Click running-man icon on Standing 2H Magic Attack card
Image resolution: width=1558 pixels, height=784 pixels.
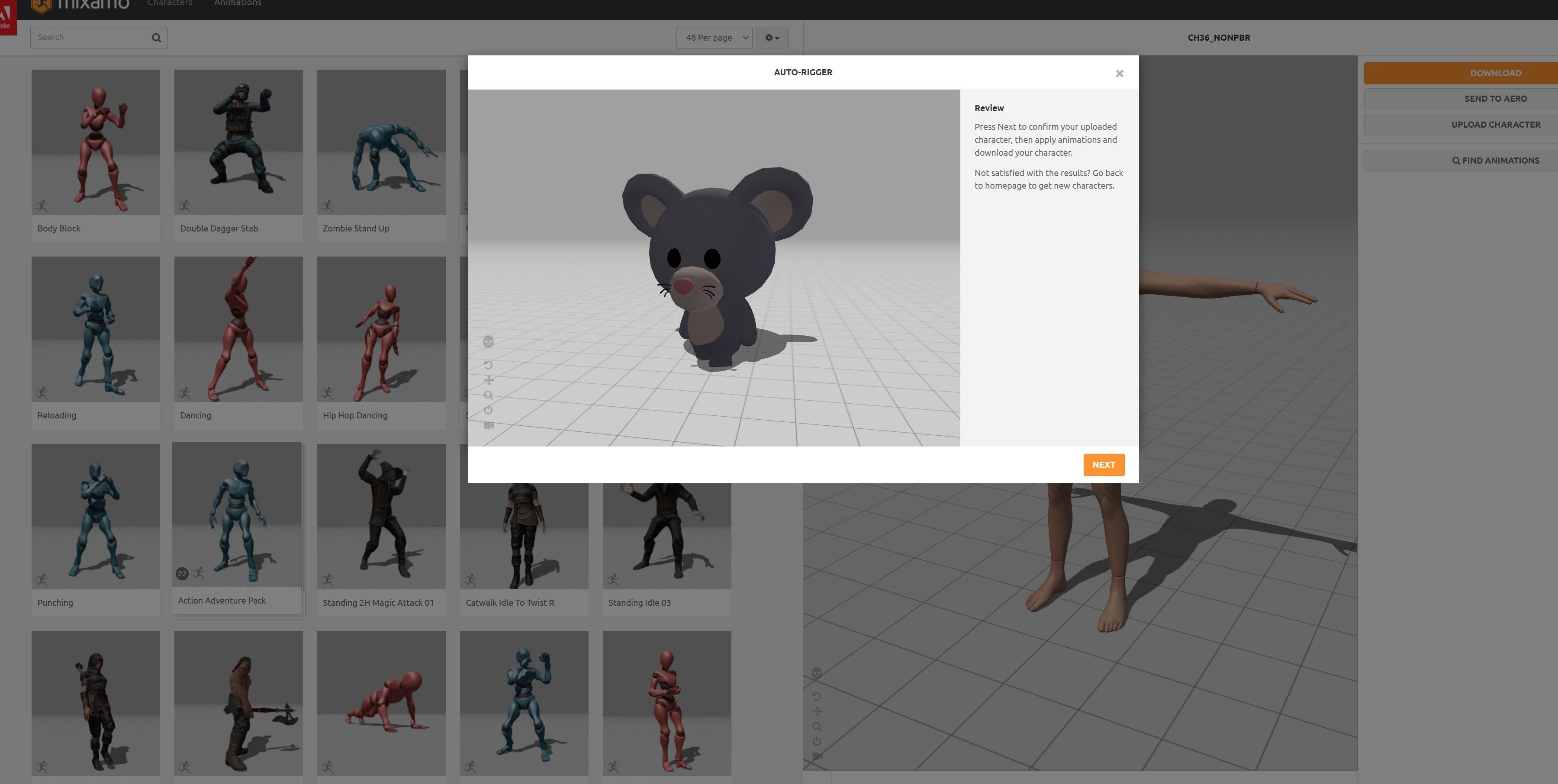click(327, 580)
